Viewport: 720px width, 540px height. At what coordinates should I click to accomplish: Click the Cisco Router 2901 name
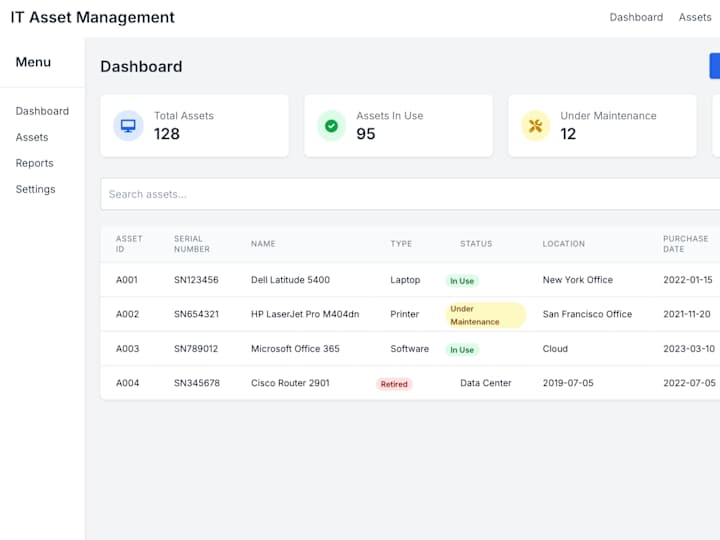click(290, 383)
